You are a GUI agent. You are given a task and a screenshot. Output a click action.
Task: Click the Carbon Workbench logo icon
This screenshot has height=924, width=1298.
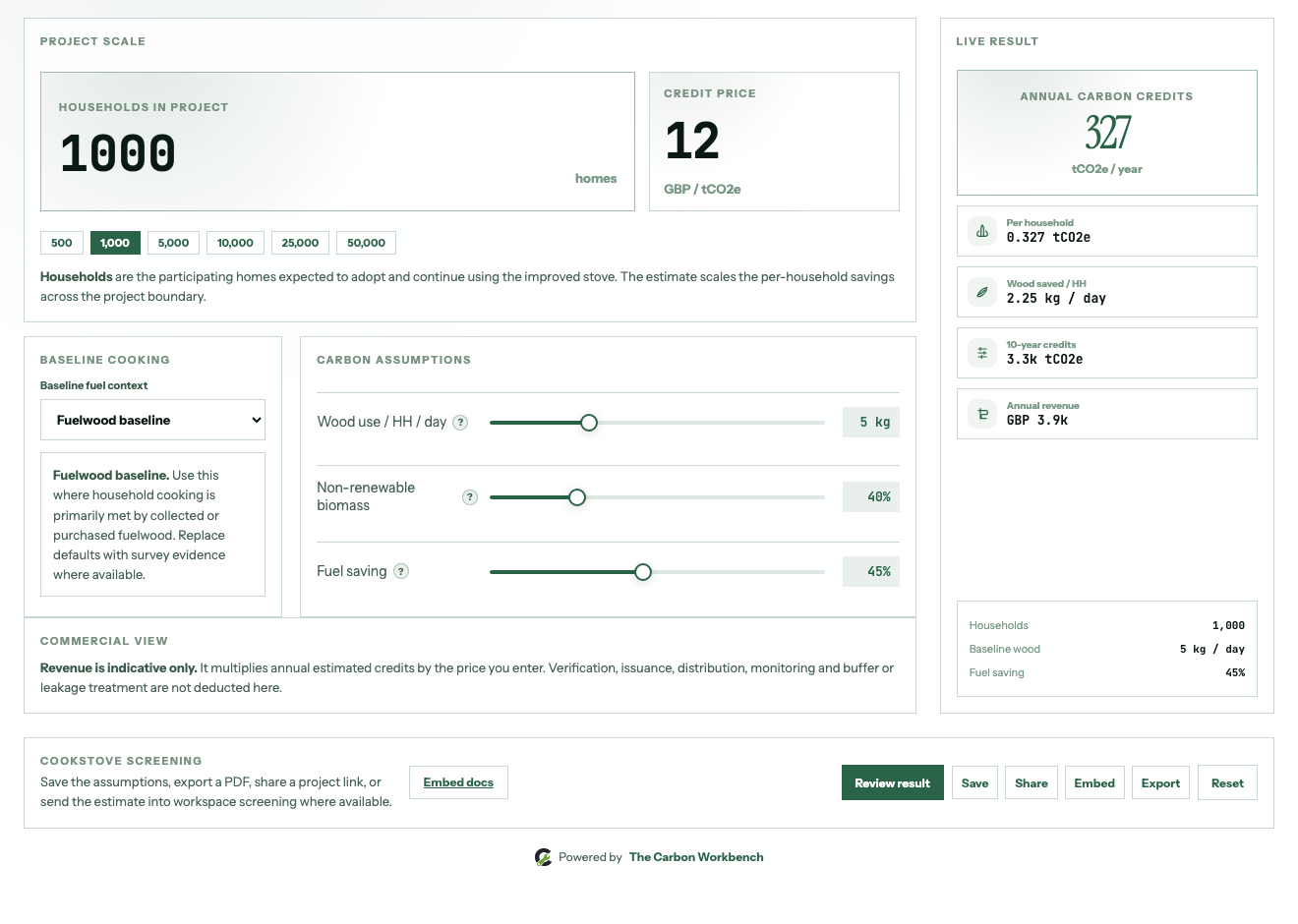543,857
